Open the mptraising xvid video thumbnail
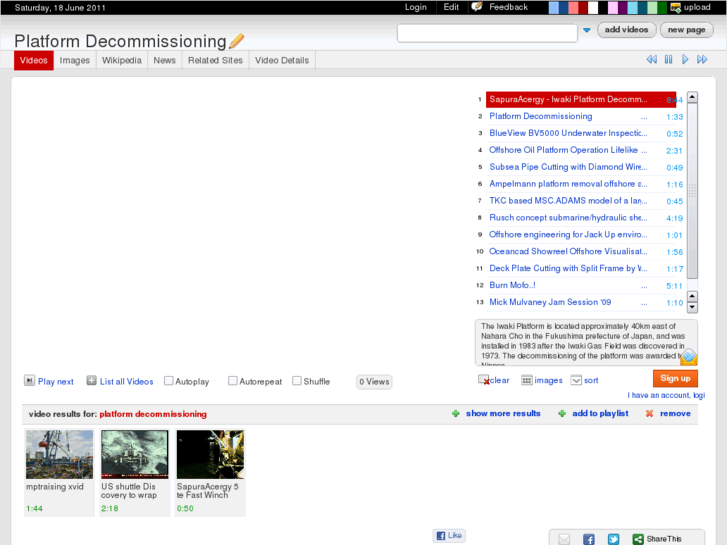This screenshot has height=545, width=727. (x=59, y=454)
